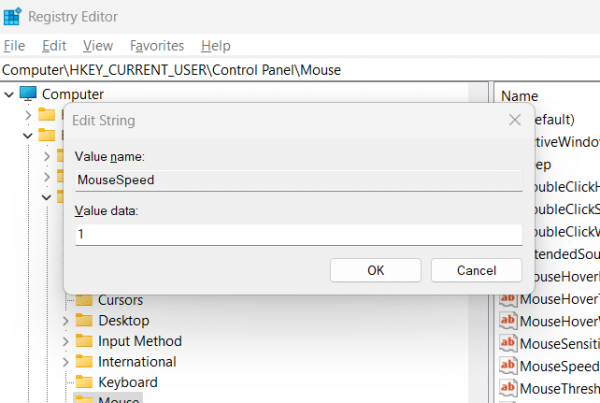Click the Keyboard folder icon

pos(84,382)
